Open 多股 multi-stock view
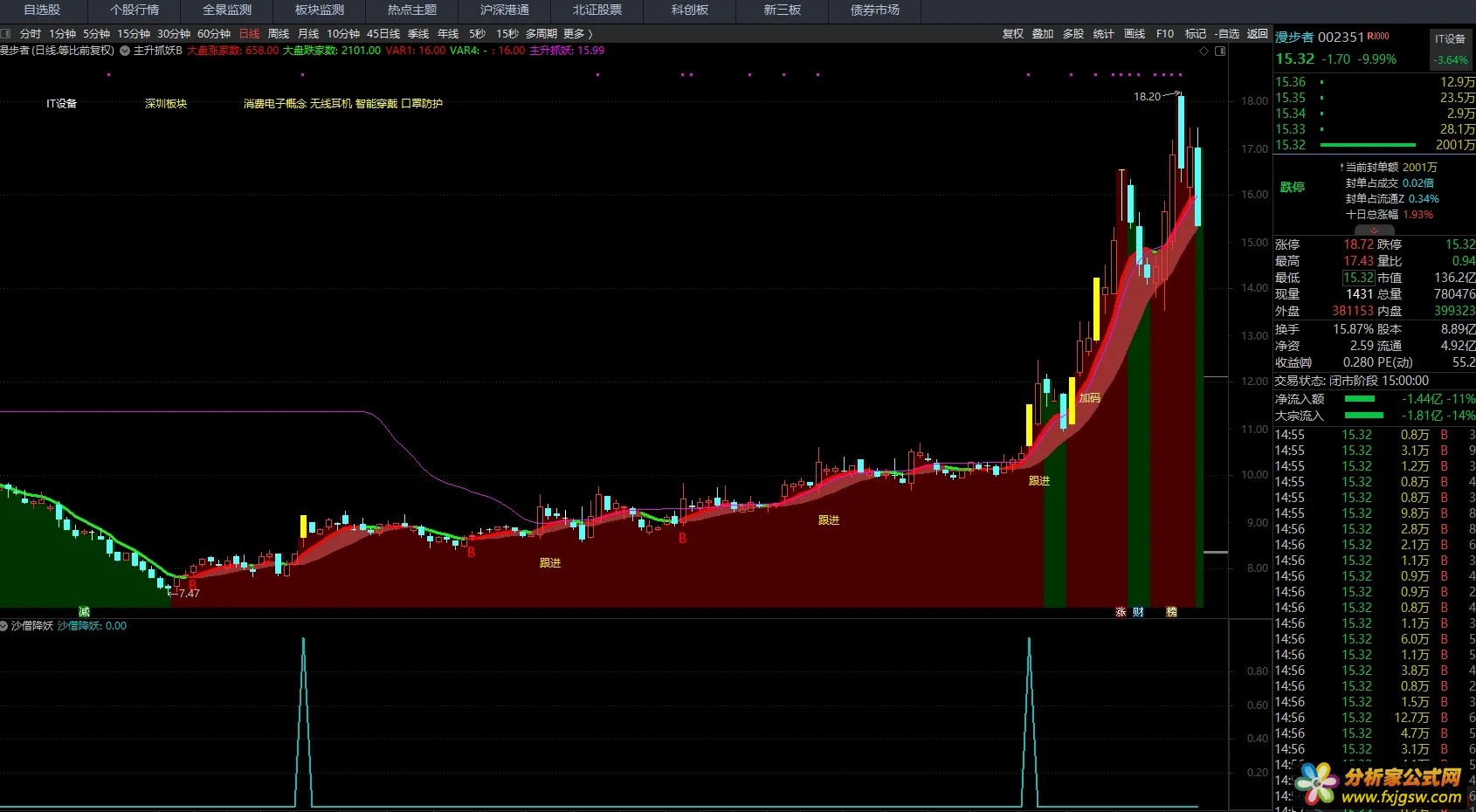Screen dimensions: 1476x812 [x=1073, y=34]
